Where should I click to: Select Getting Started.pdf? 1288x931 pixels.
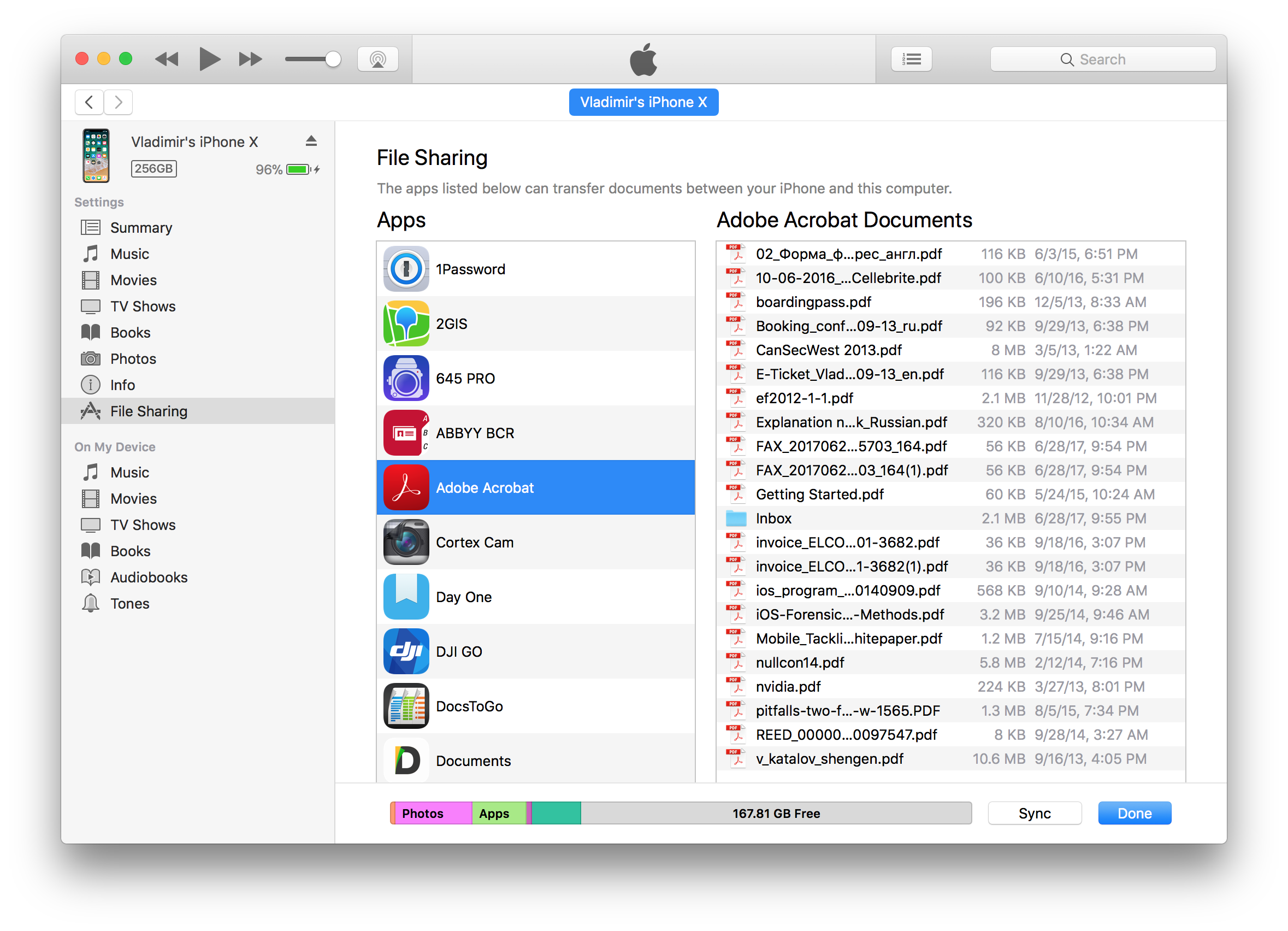pyautogui.click(x=950, y=494)
